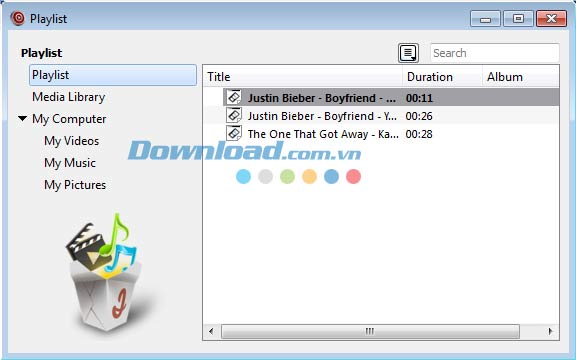Viewport: 576px width, 360px height.
Task: Sort by the Album column header
Action: [x=521, y=77]
